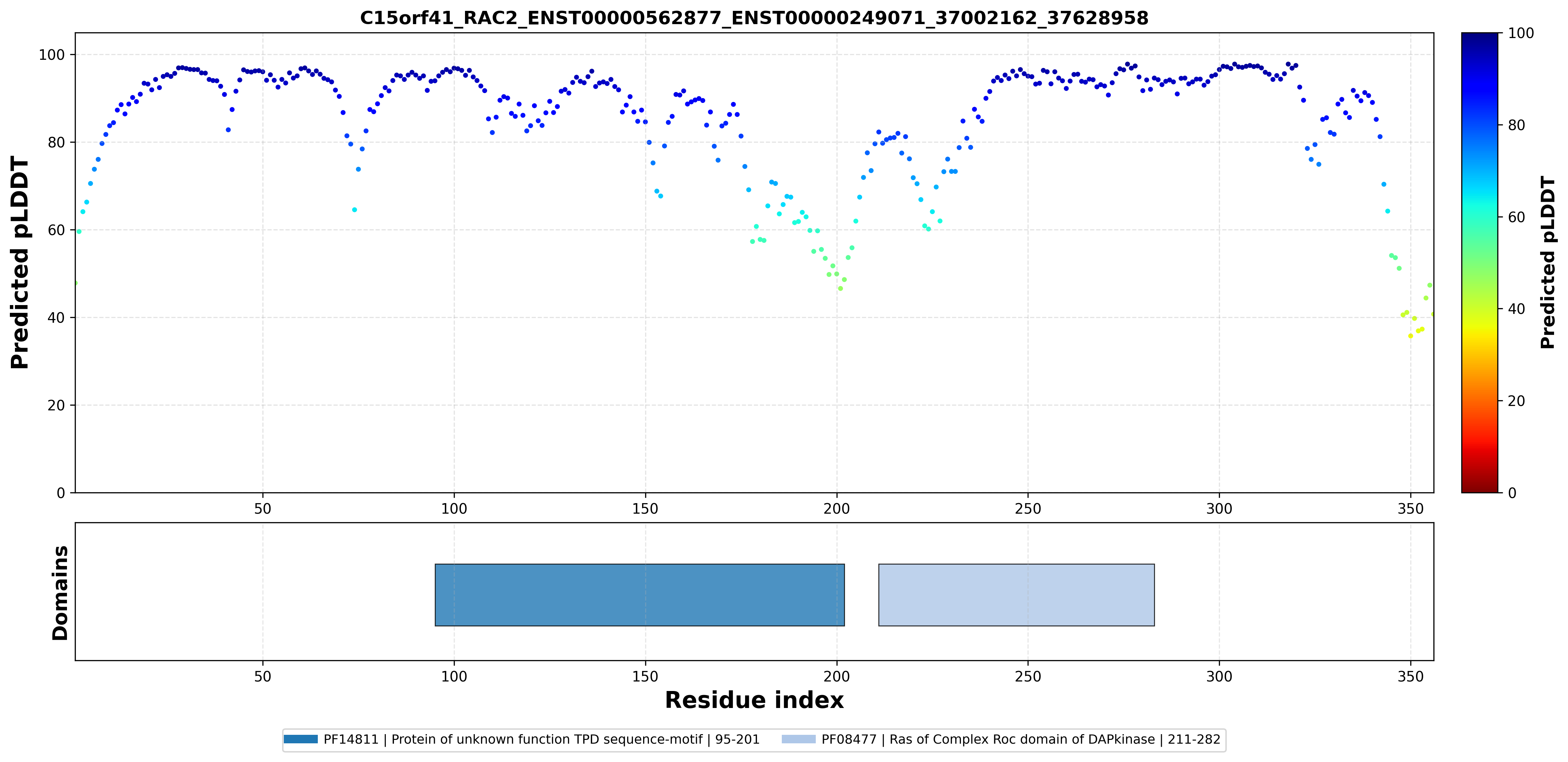The image size is (1568, 762).
Task: Click x-axis tick 50 under pLDDT plot
Action: 263,509
